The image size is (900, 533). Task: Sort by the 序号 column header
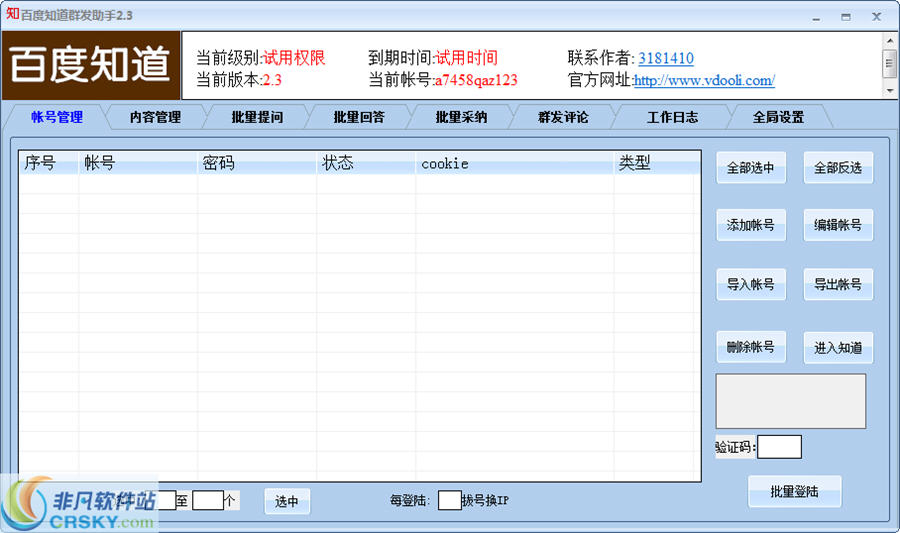coord(48,163)
